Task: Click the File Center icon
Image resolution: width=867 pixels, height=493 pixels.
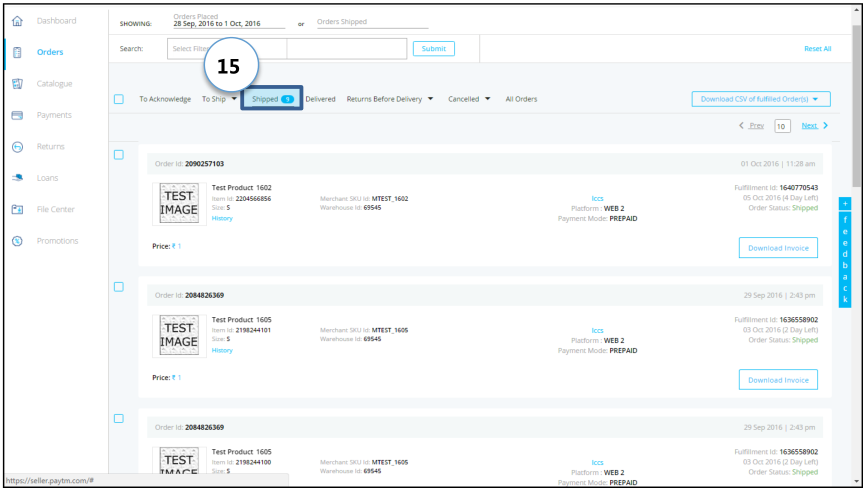Action: (17, 209)
